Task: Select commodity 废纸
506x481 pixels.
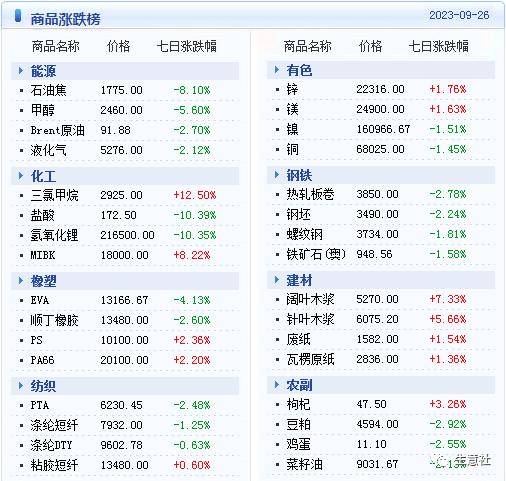Action: point(298,339)
